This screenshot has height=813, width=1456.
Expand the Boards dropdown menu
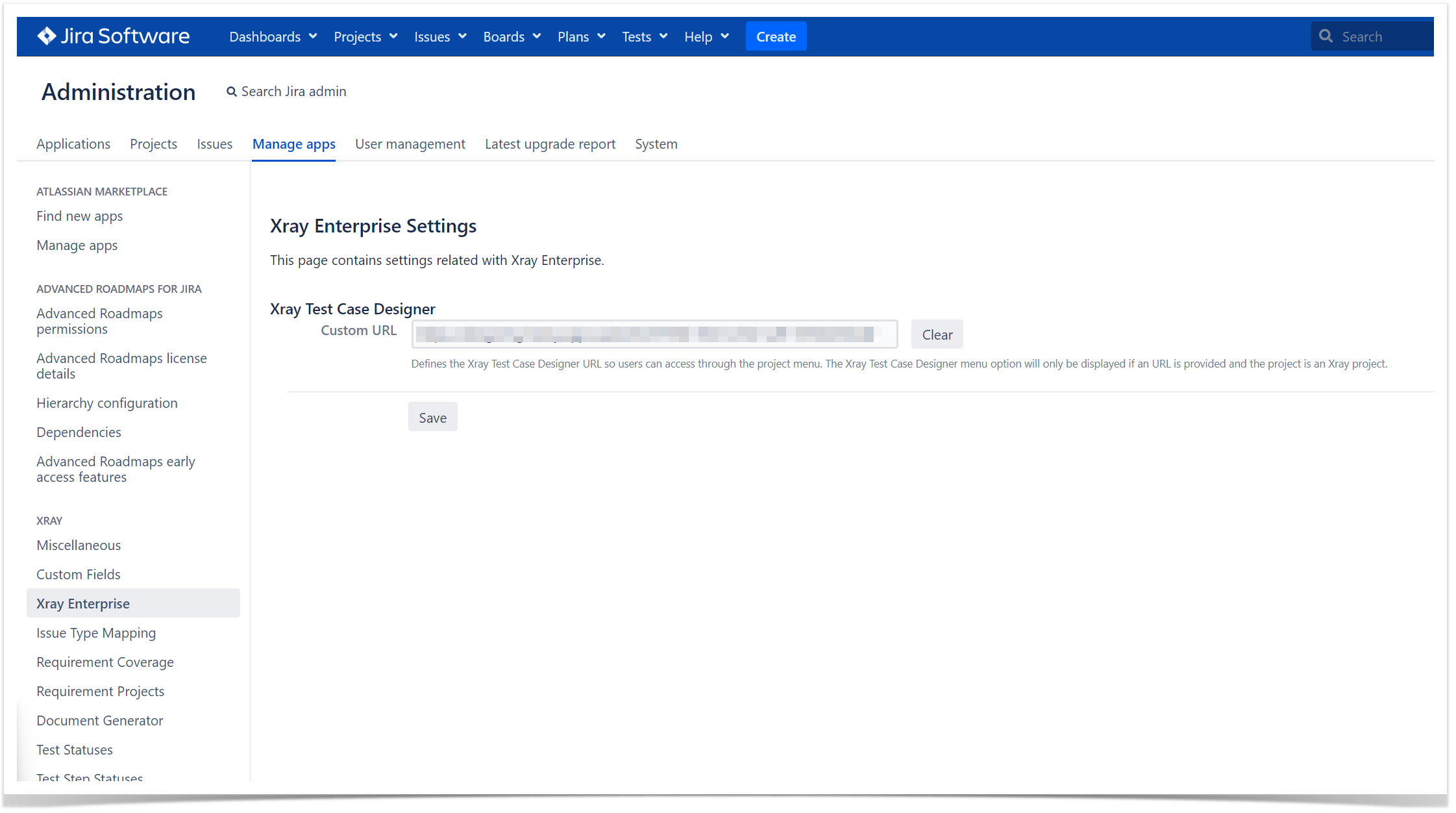click(512, 37)
